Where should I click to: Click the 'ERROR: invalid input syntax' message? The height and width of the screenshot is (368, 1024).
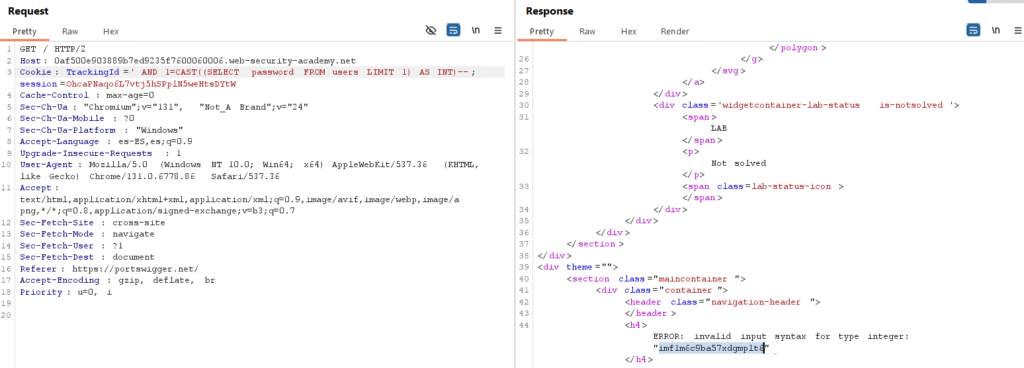tap(780, 337)
